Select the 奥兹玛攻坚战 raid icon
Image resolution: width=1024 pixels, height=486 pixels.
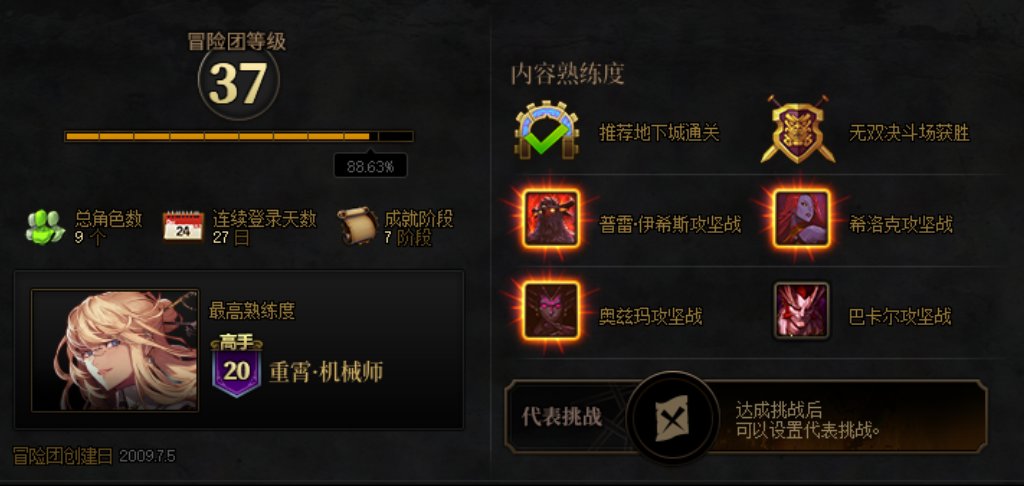[x=551, y=310]
